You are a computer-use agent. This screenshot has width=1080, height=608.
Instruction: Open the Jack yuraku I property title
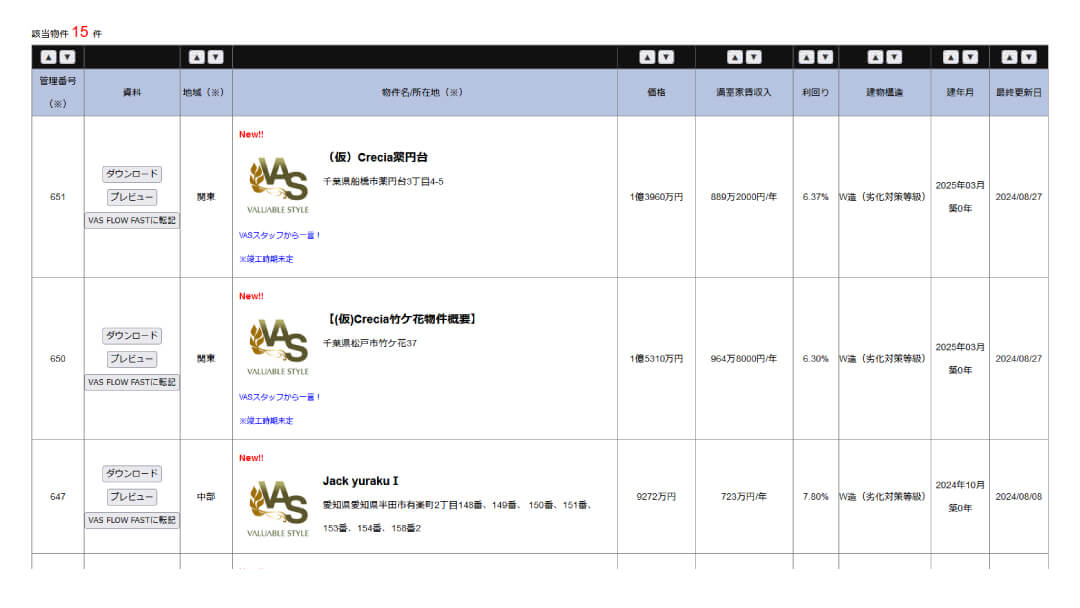[x=361, y=481]
